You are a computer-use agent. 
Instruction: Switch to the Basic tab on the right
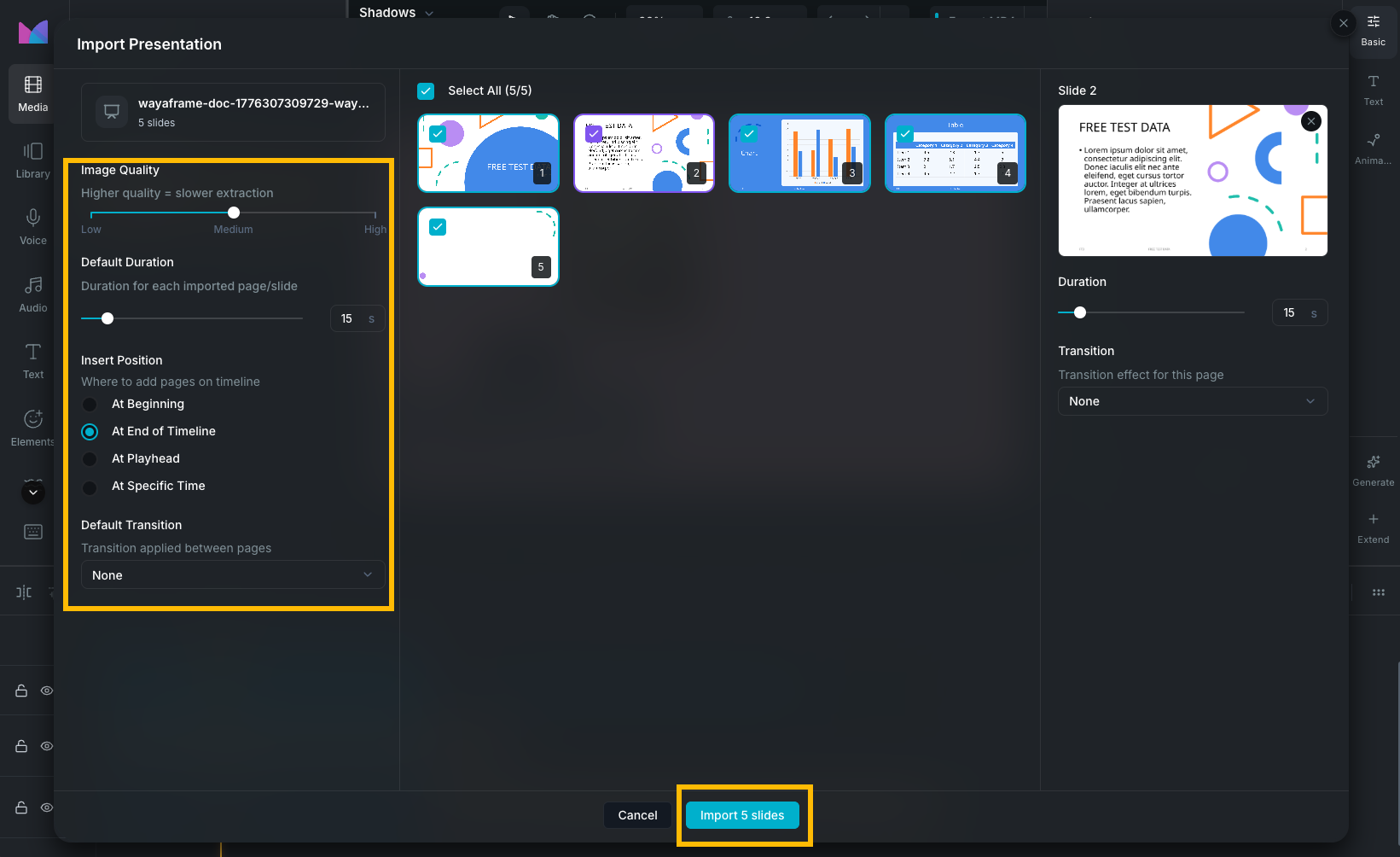1373,28
